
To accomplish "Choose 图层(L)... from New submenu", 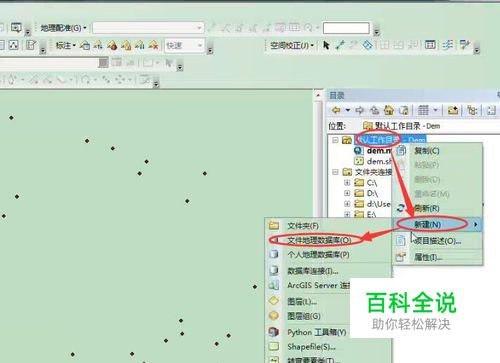I will [308, 301].
